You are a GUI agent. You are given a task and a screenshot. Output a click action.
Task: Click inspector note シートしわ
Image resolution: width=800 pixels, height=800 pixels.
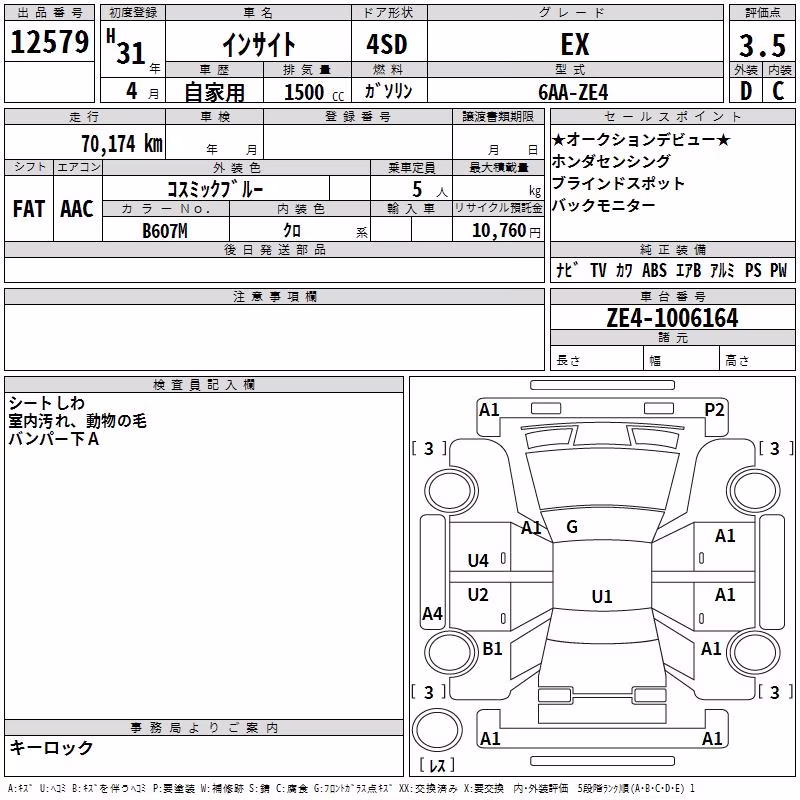(x=46, y=403)
